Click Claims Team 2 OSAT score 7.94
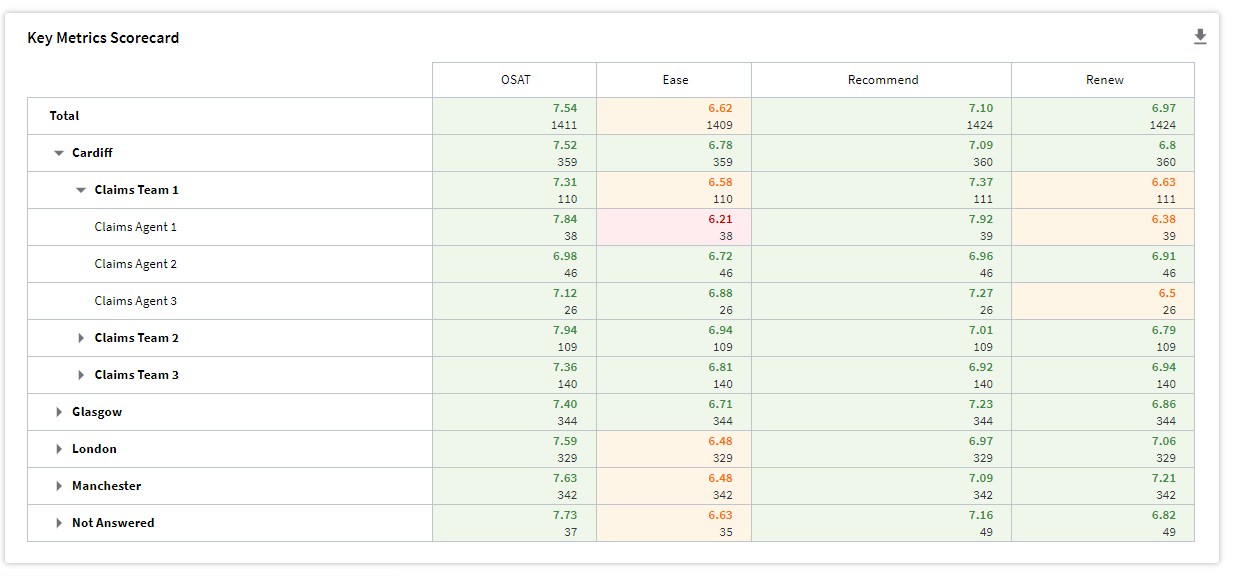This screenshot has width=1233, height=576. coord(565,330)
